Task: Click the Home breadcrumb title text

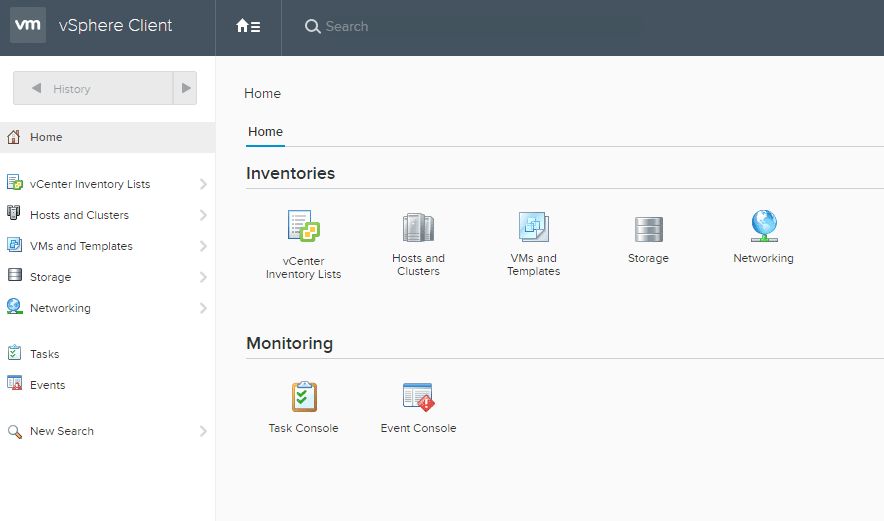Action: [262, 94]
